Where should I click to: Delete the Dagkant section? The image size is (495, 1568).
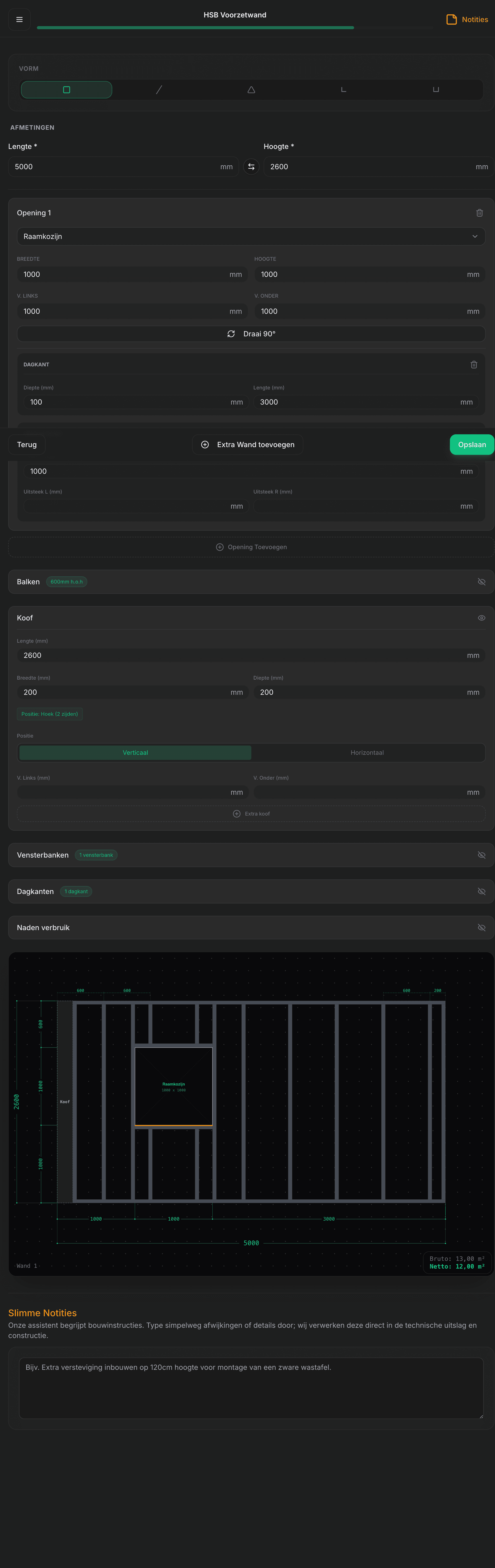[474, 365]
